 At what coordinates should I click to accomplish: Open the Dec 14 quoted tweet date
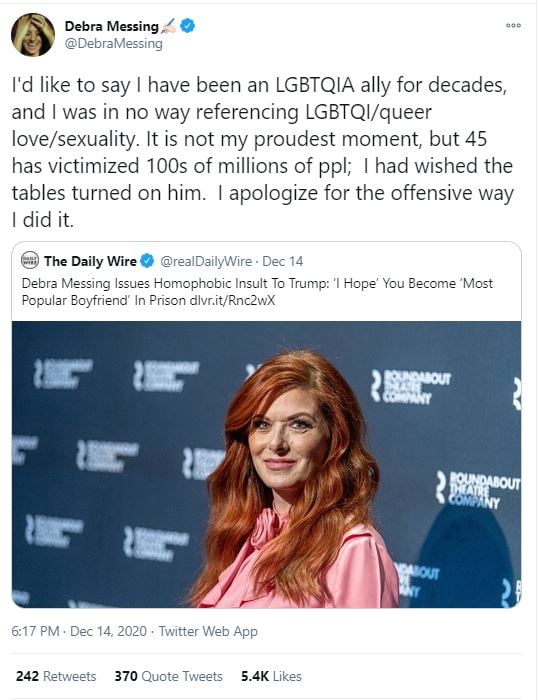coord(283,261)
